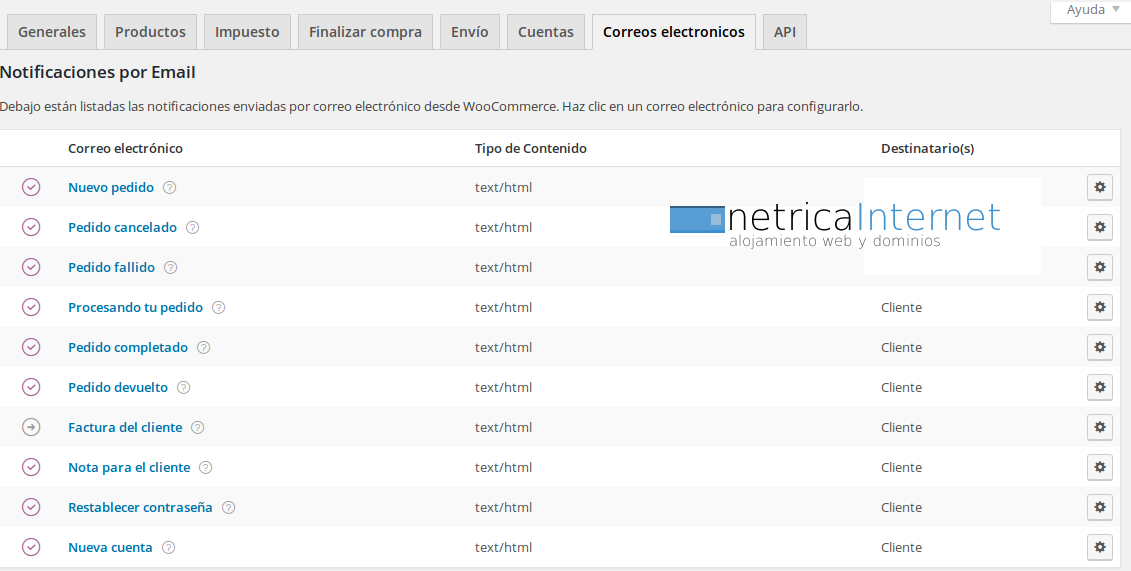Click the manual arrow status icon for Factura del cliente
The image size is (1131, 571).
tap(31, 427)
